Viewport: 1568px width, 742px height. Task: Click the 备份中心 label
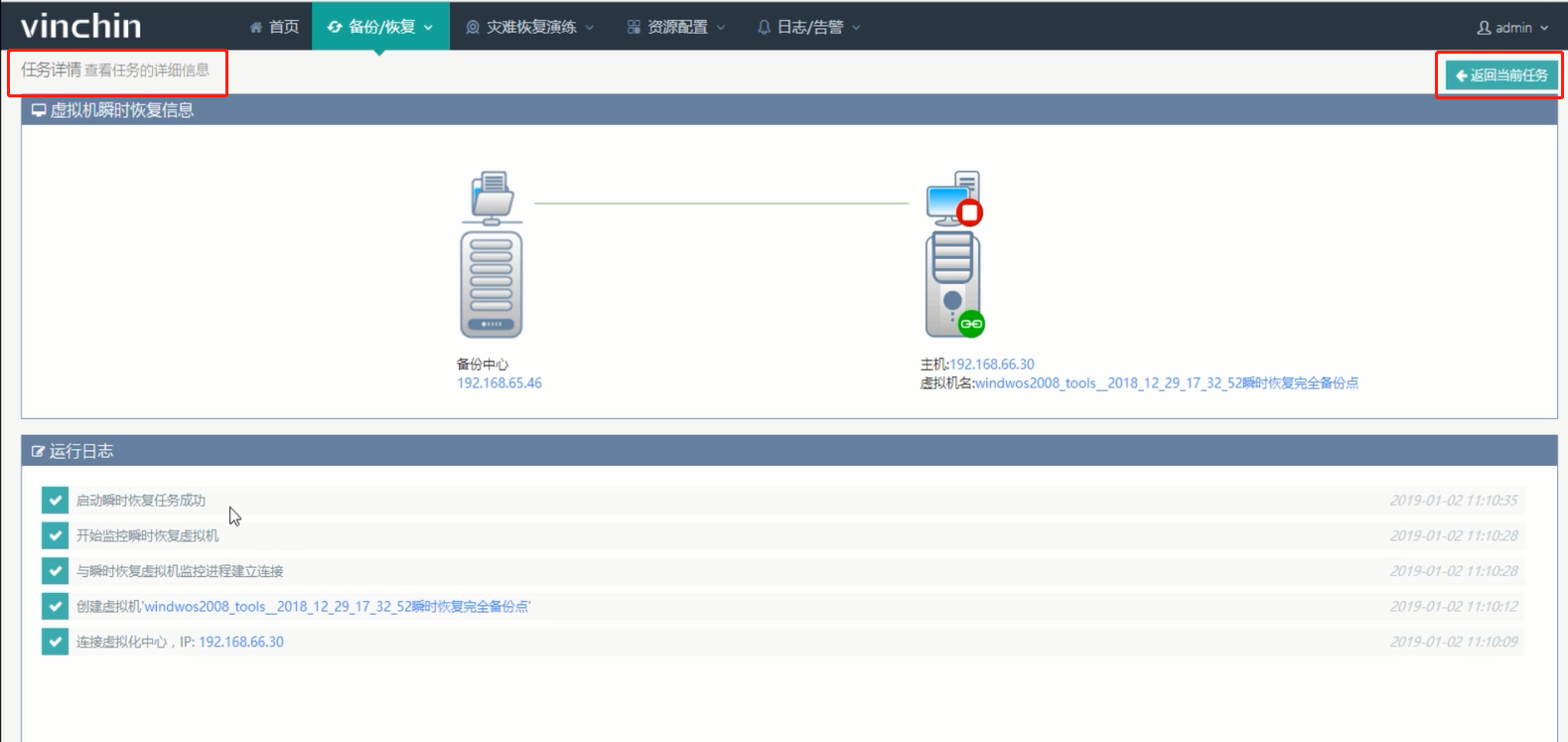pyautogui.click(x=483, y=365)
